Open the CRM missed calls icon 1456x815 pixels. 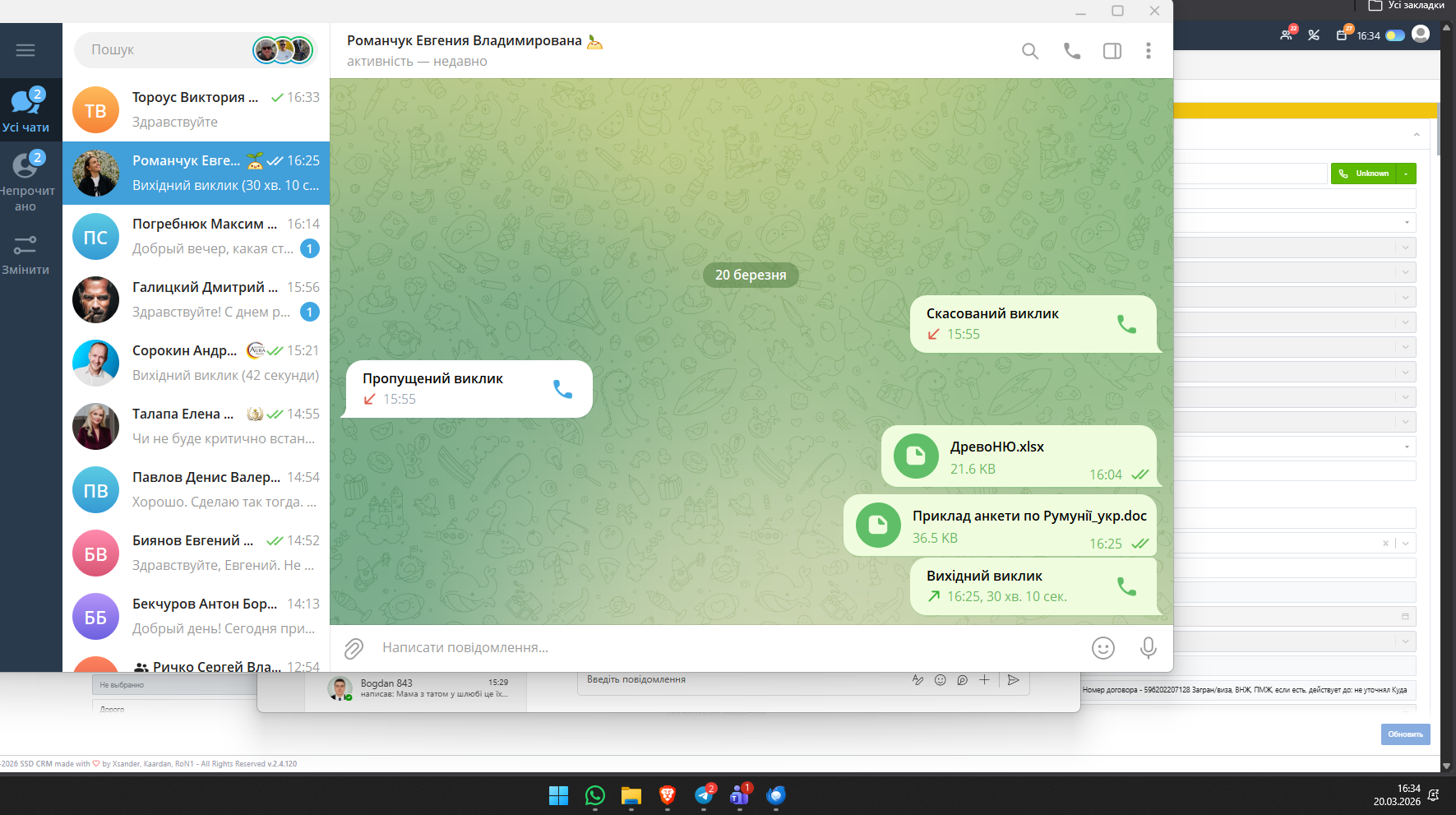[x=1314, y=35]
